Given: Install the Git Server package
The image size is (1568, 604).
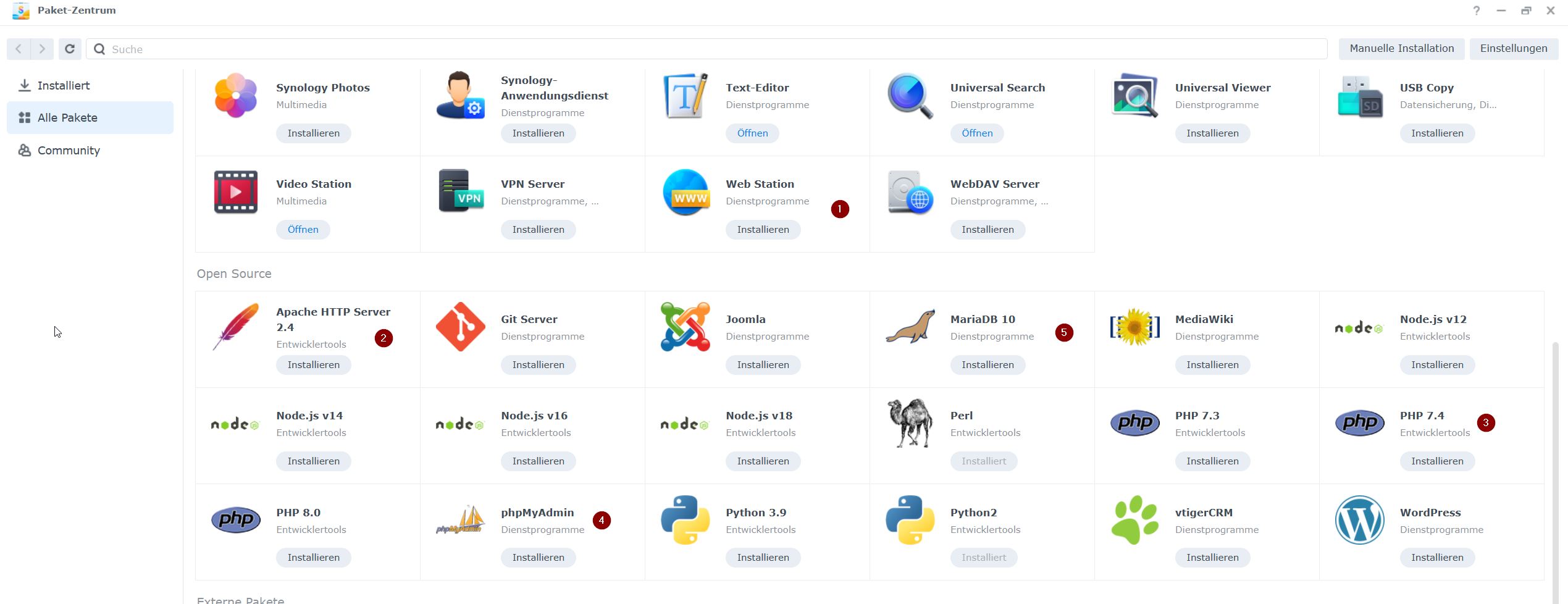Looking at the screenshot, I should pyautogui.click(x=539, y=364).
